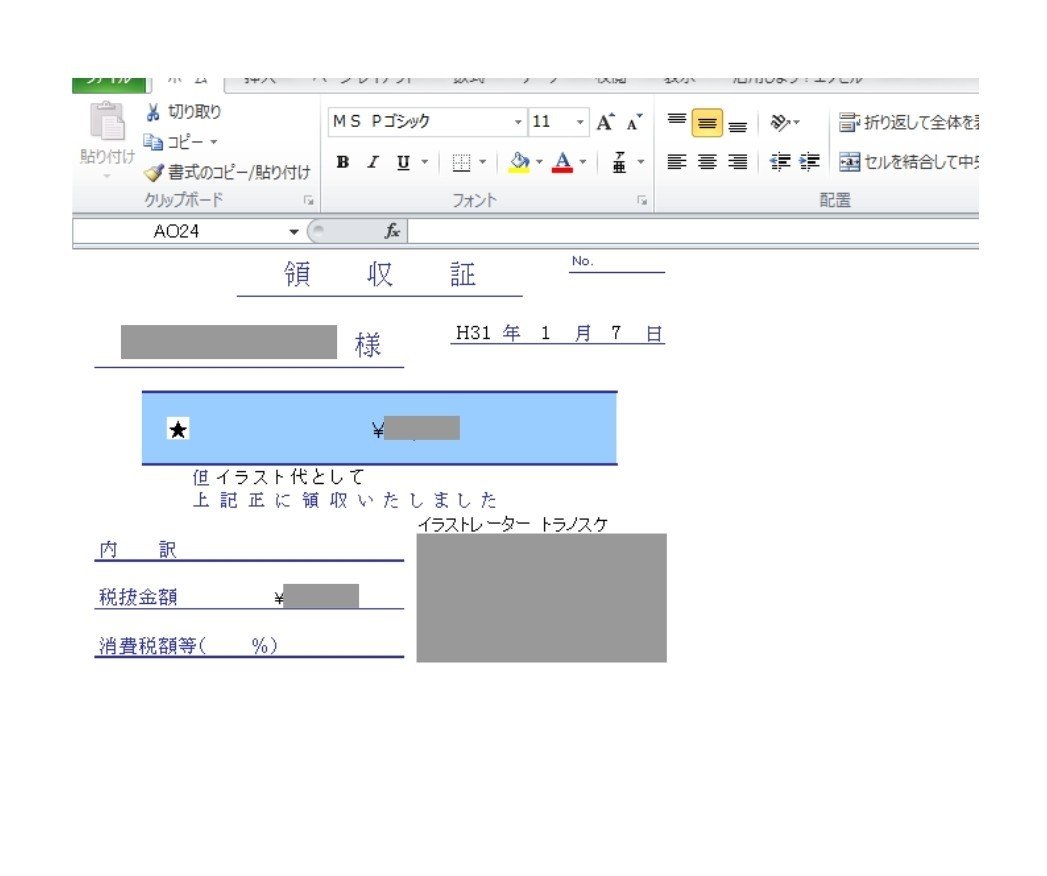This screenshot has width=1047, height=876.
Task: Open phonetic guide dropdown arrow
Action: (641, 162)
